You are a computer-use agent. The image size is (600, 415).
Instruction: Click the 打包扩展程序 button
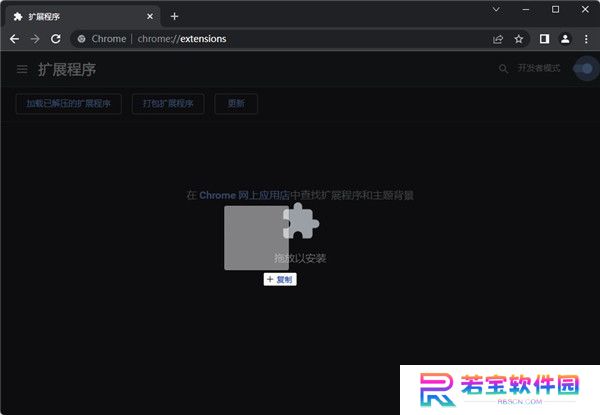168,104
